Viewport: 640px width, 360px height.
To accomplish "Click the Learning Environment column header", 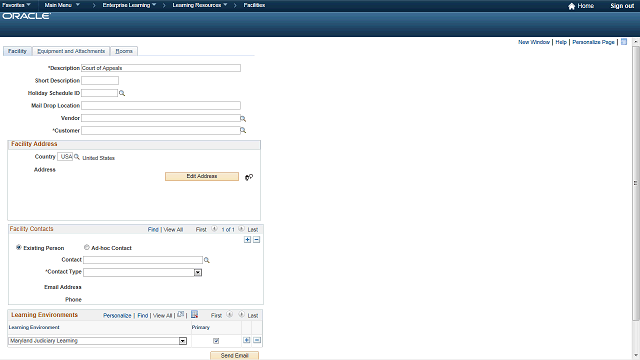I will click(x=34, y=327).
